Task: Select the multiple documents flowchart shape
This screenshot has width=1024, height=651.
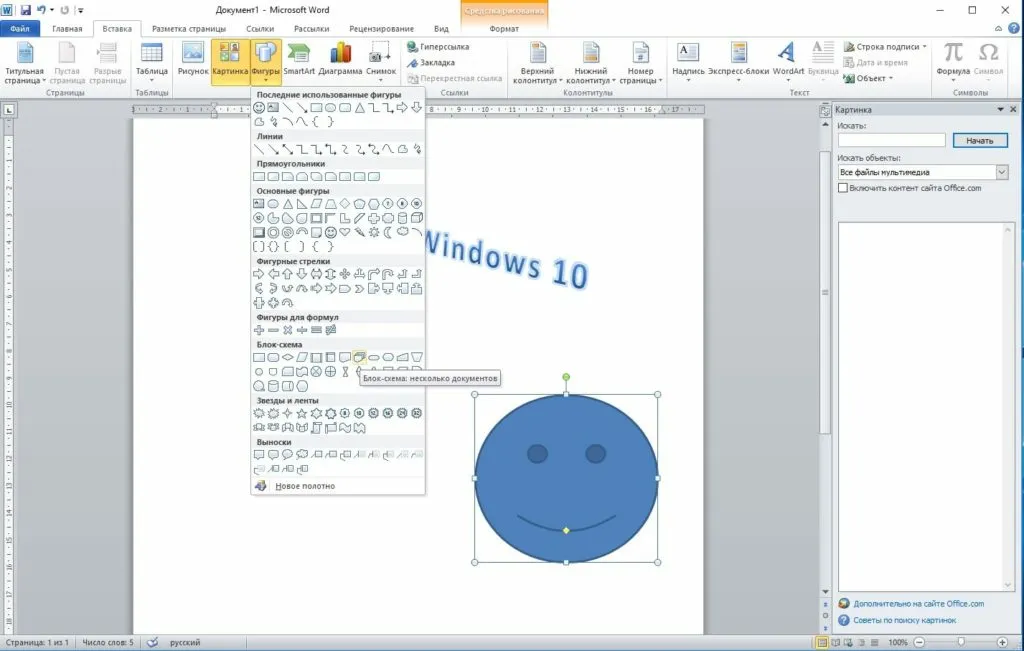Action: (x=359, y=357)
